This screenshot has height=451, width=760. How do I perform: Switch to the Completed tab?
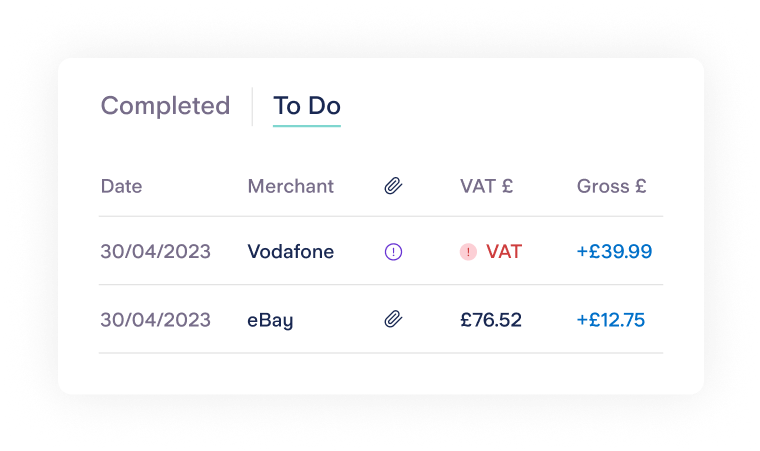click(165, 106)
